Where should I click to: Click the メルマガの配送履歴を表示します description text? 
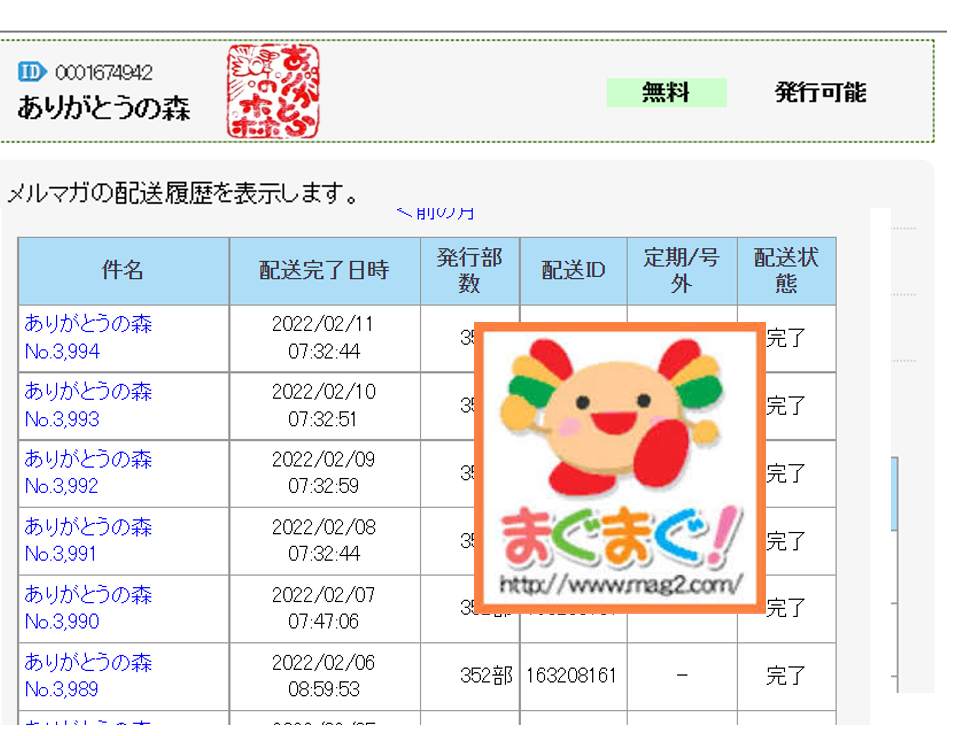click(182, 193)
